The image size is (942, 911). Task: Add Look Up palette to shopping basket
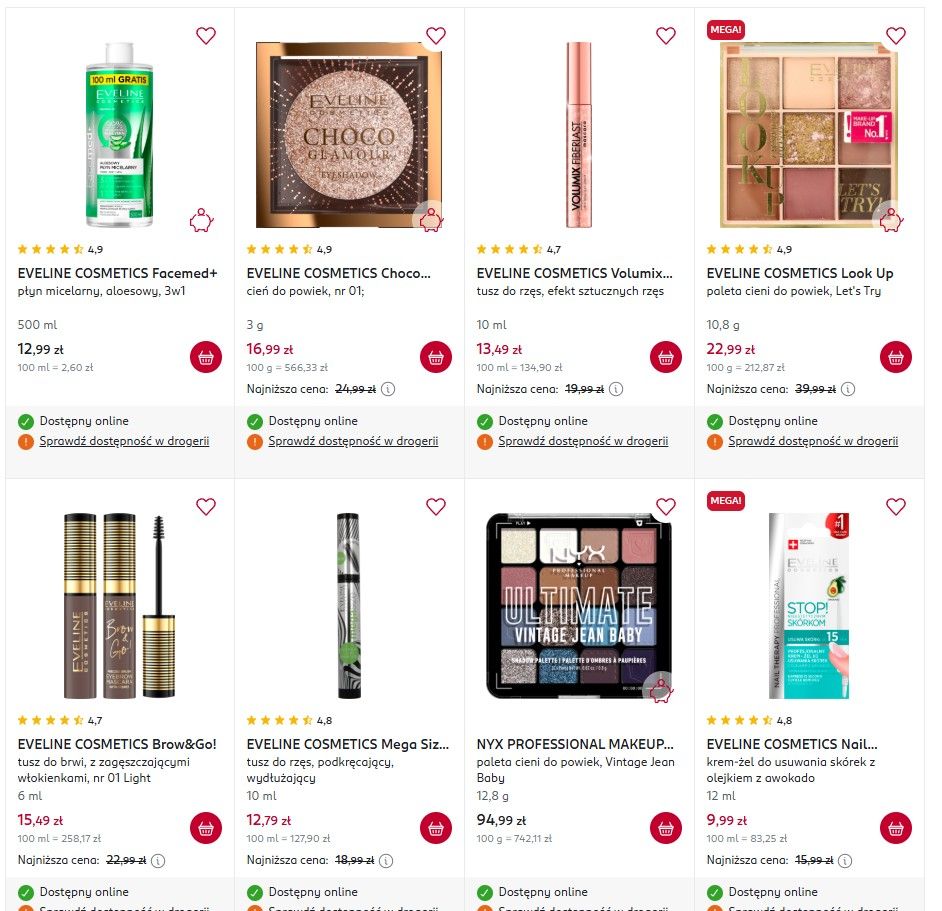896,357
